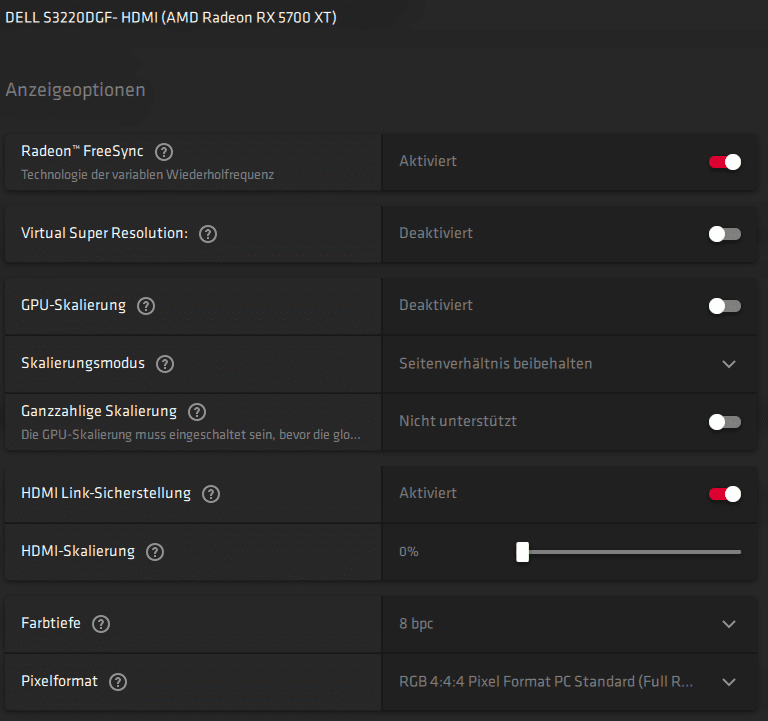Enable the Virtual Super Resolution switch
Screen dimensions: 768x721
point(725,234)
